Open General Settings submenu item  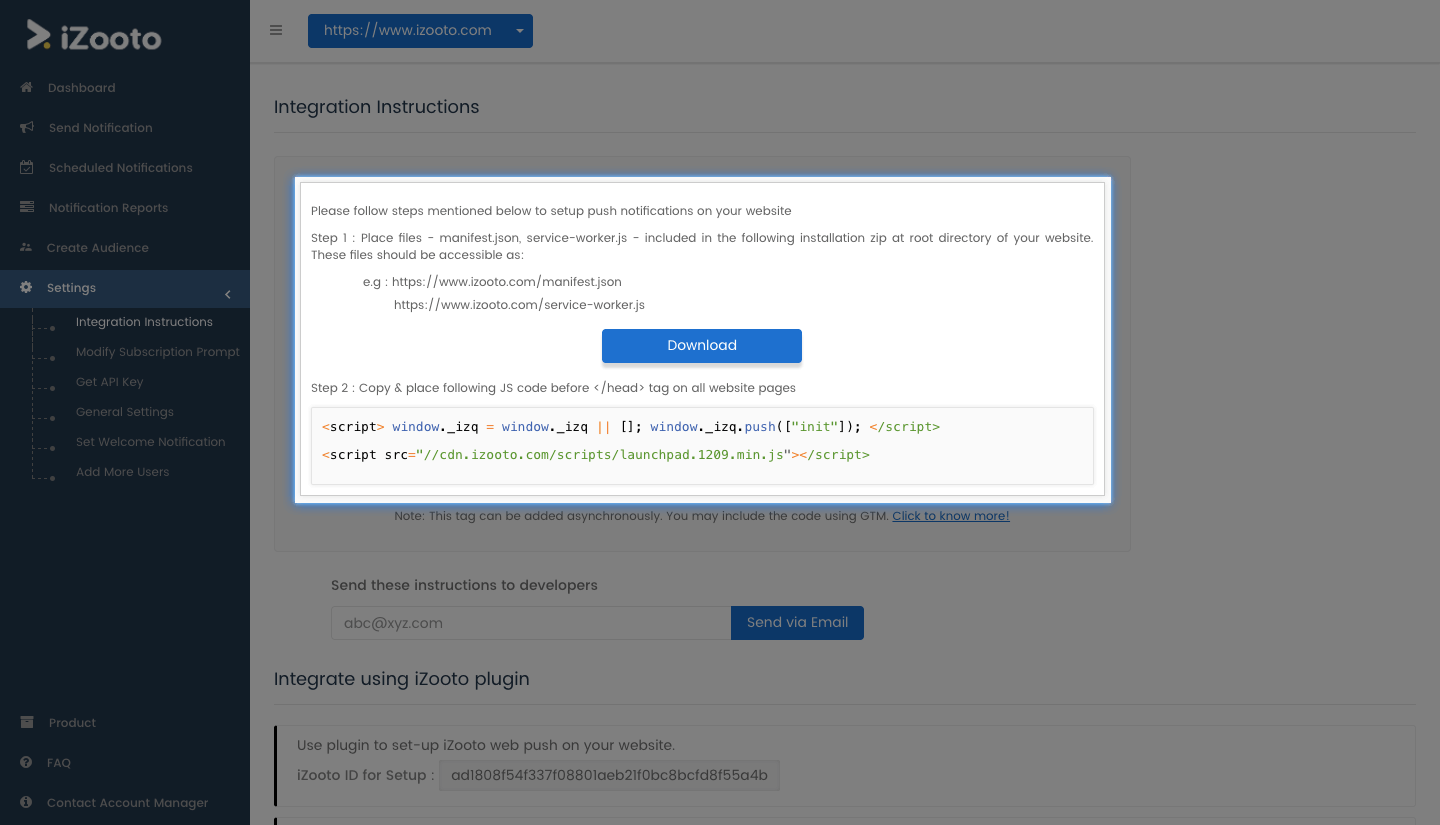coord(125,412)
